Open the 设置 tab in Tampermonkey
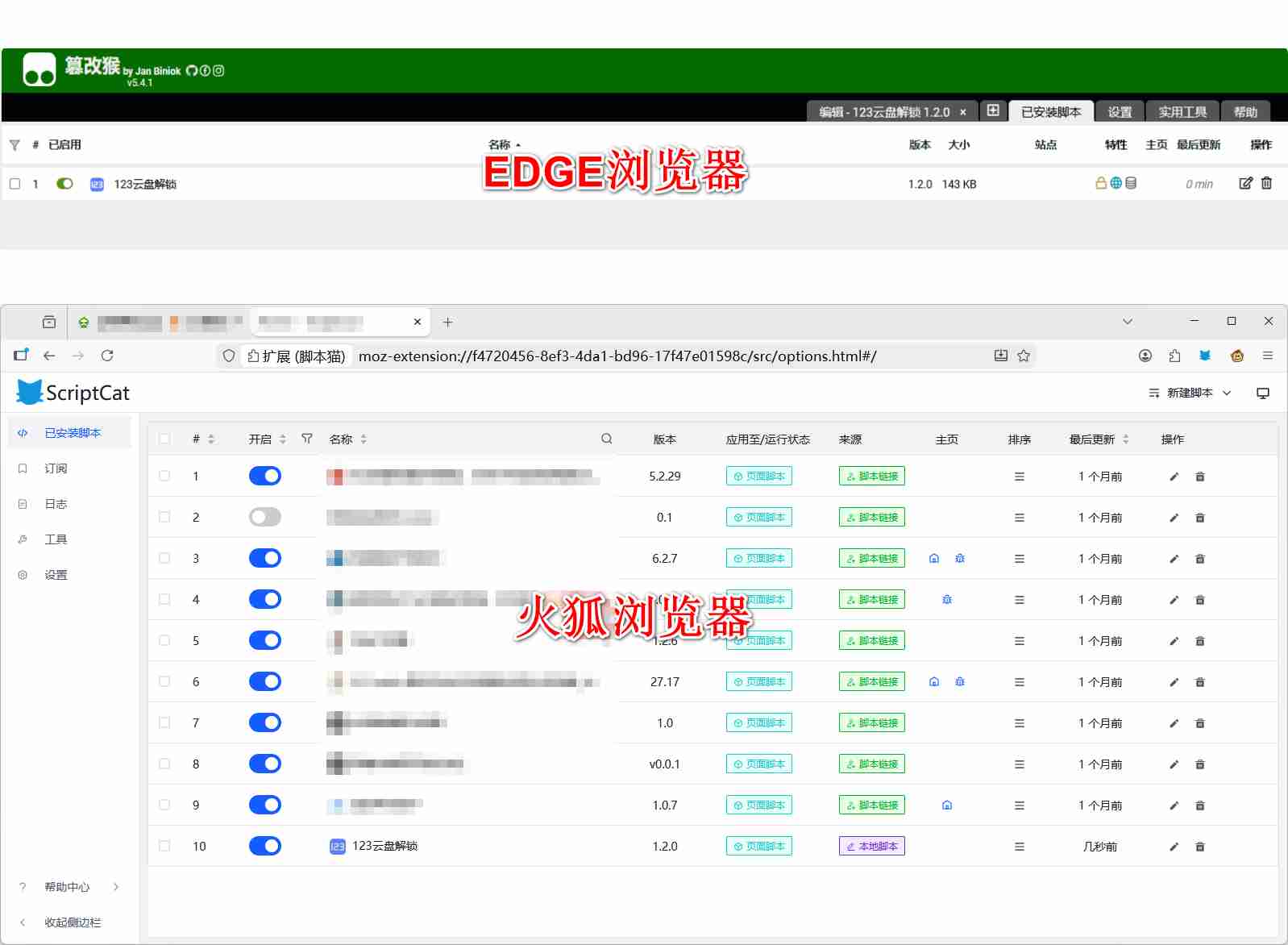Screen dimensions: 1288x945 [1120, 111]
